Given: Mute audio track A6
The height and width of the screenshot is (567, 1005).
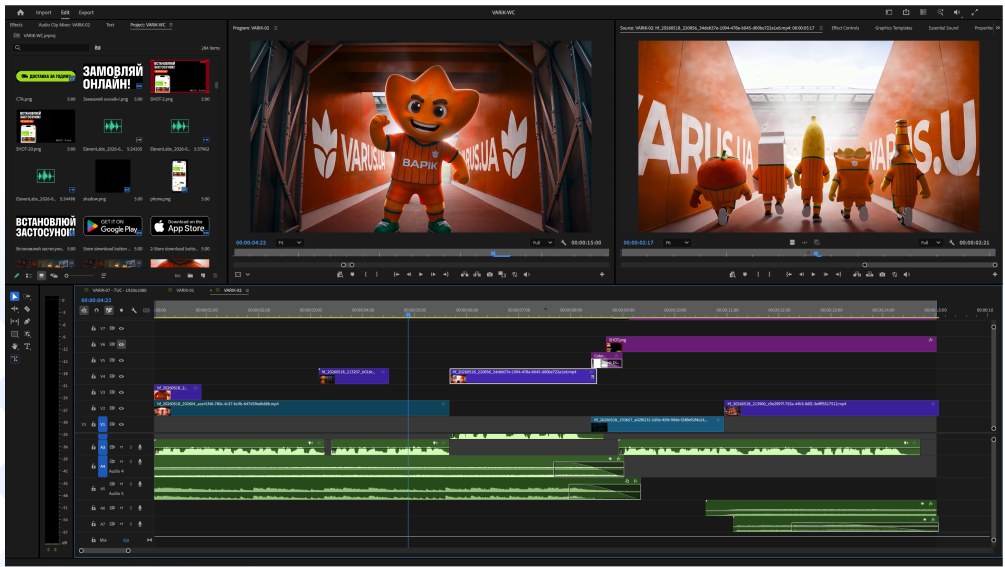Looking at the screenshot, I should pyautogui.click(x=121, y=508).
